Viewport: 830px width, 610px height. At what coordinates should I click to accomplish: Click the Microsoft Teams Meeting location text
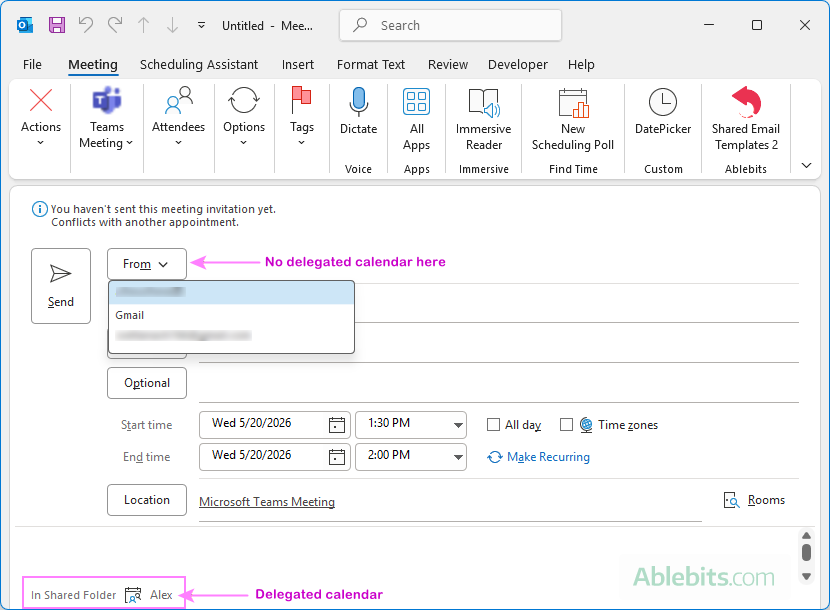(267, 501)
